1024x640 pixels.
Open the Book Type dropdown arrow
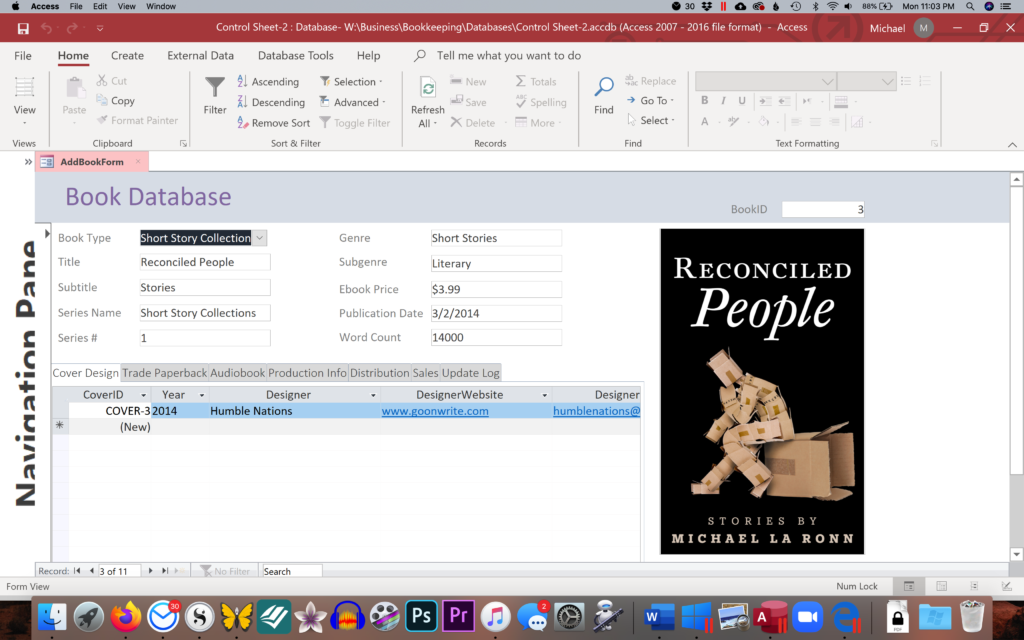pyautogui.click(x=259, y=238)
